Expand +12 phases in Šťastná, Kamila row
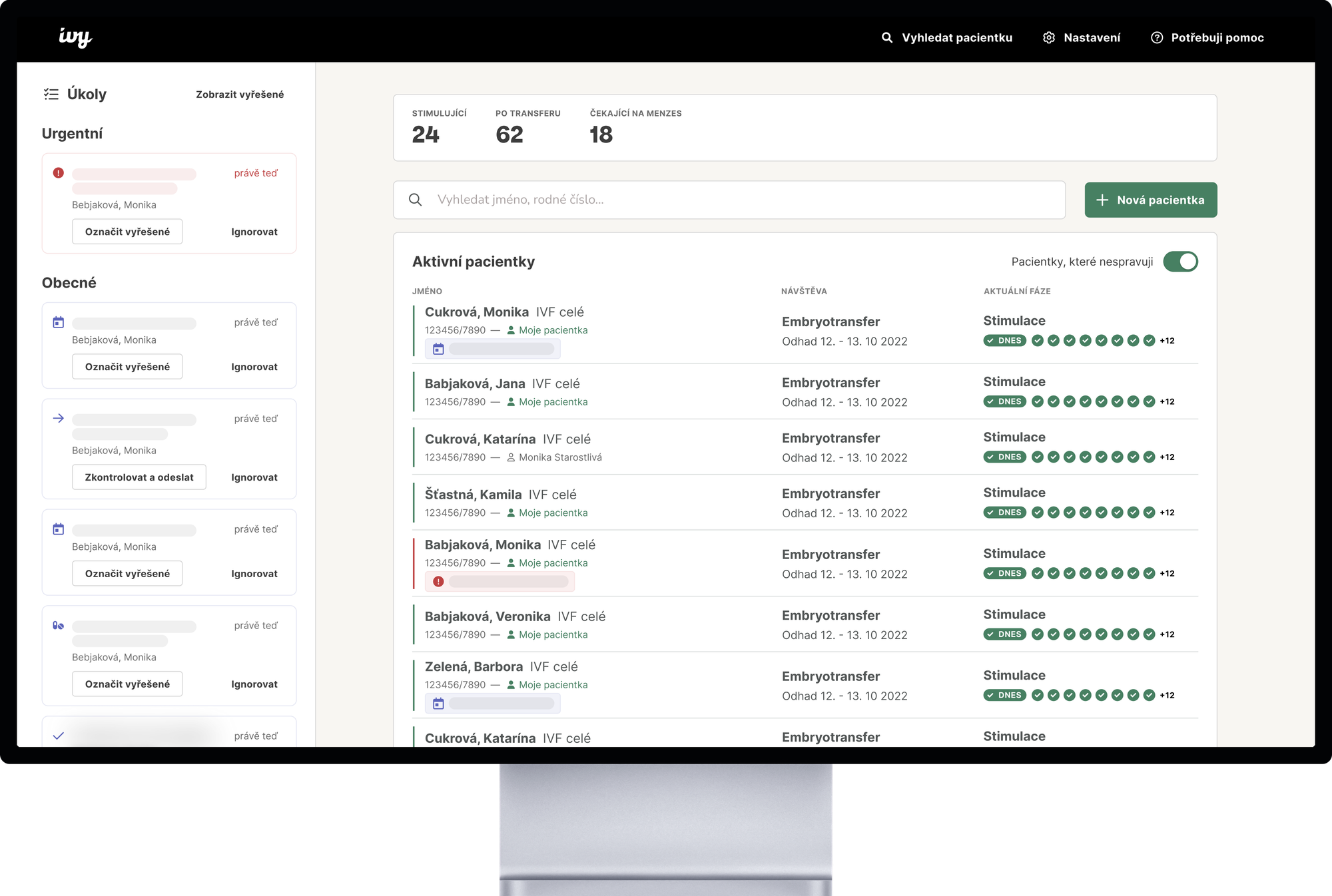 1167,513
